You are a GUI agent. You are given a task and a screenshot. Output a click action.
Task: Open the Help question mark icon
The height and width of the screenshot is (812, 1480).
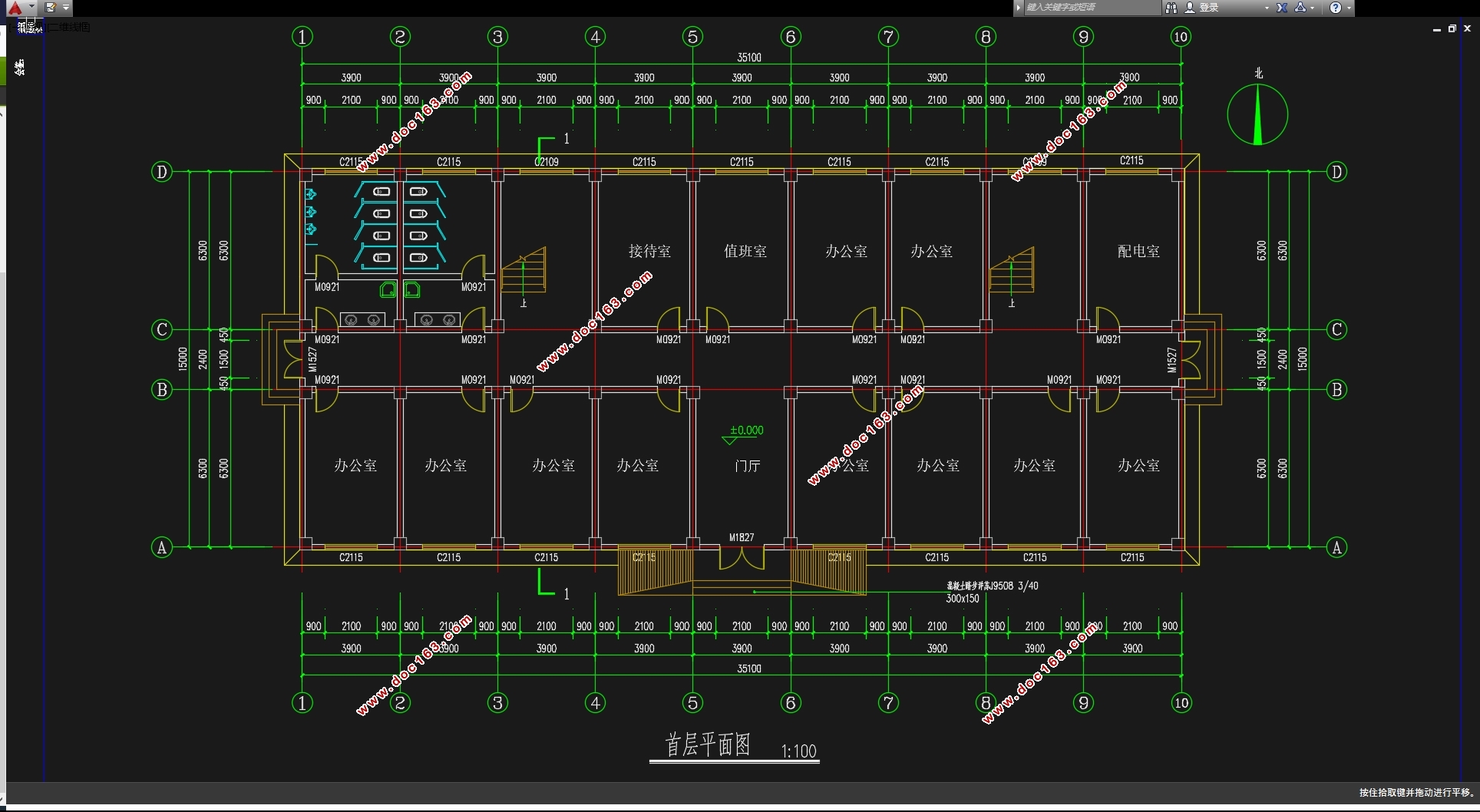tap(1336, 8)
